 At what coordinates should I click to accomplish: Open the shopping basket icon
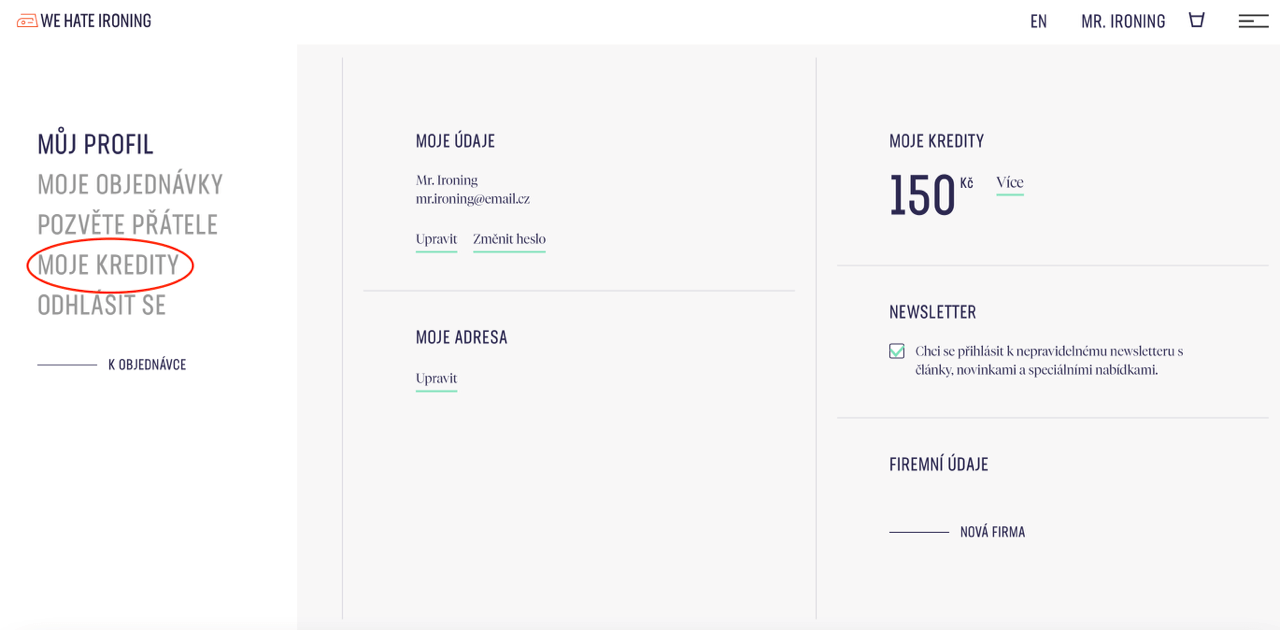point(1196,20)
